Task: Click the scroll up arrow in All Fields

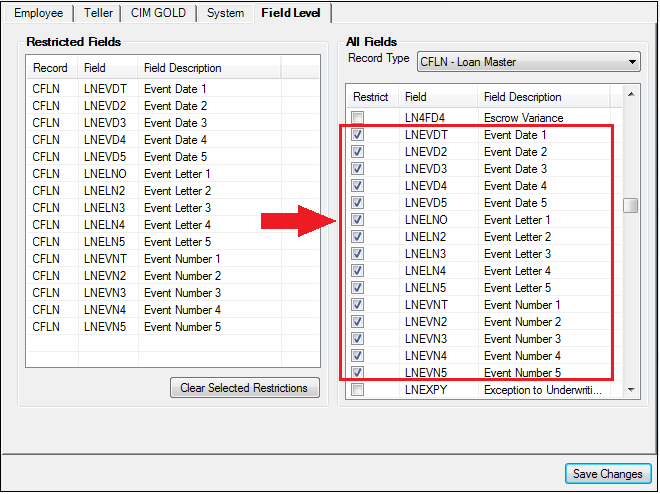Action: pyautogui.click(x=630, y=94)
